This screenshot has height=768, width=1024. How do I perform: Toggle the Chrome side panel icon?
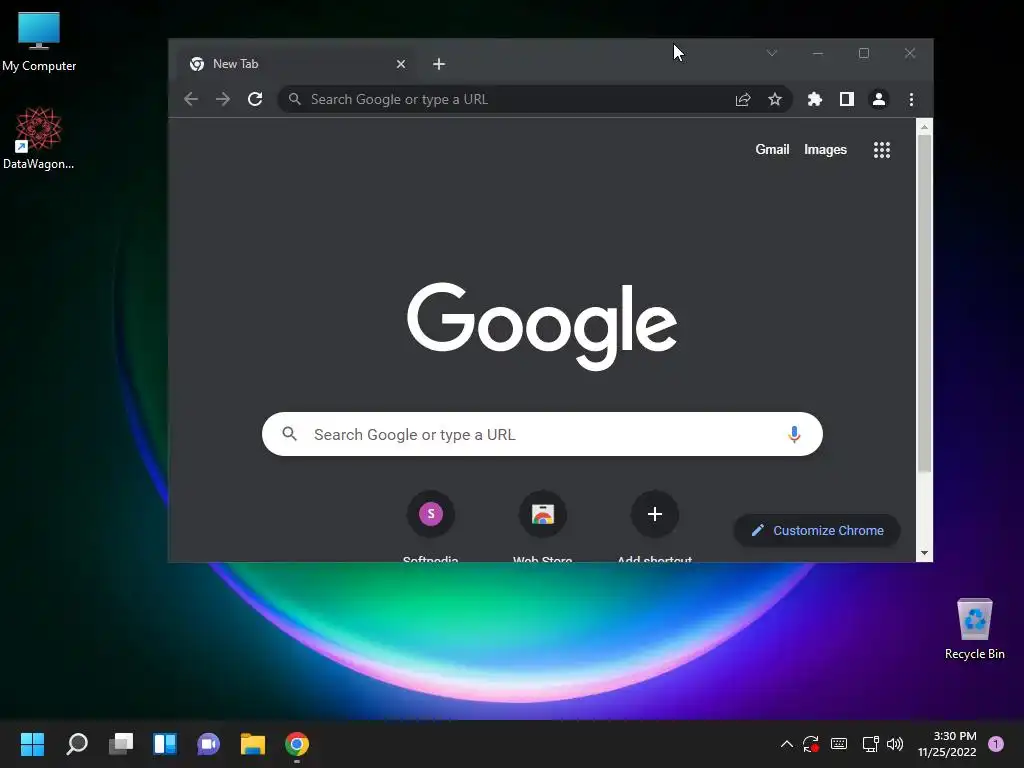pos(846,99)
